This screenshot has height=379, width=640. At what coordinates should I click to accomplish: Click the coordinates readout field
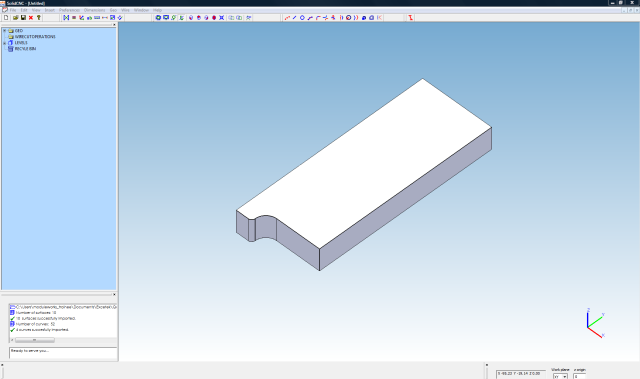(521, 374)
